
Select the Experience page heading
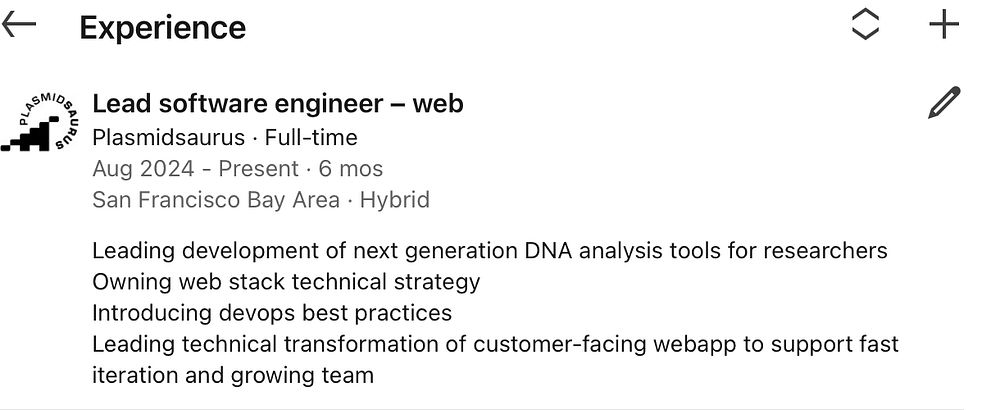[x=162, y=28]
